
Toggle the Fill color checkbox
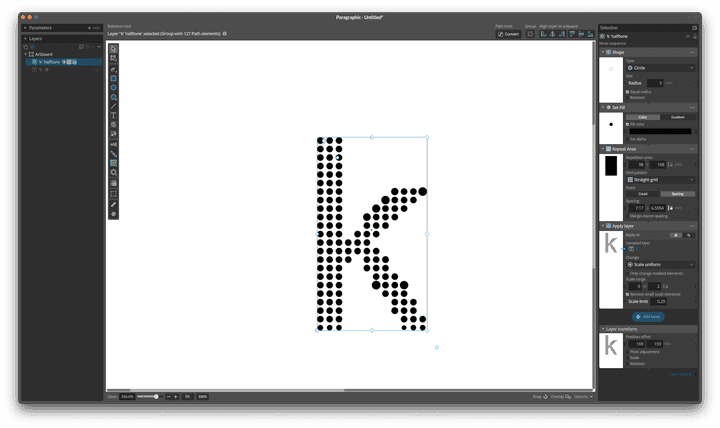[627, 124]
